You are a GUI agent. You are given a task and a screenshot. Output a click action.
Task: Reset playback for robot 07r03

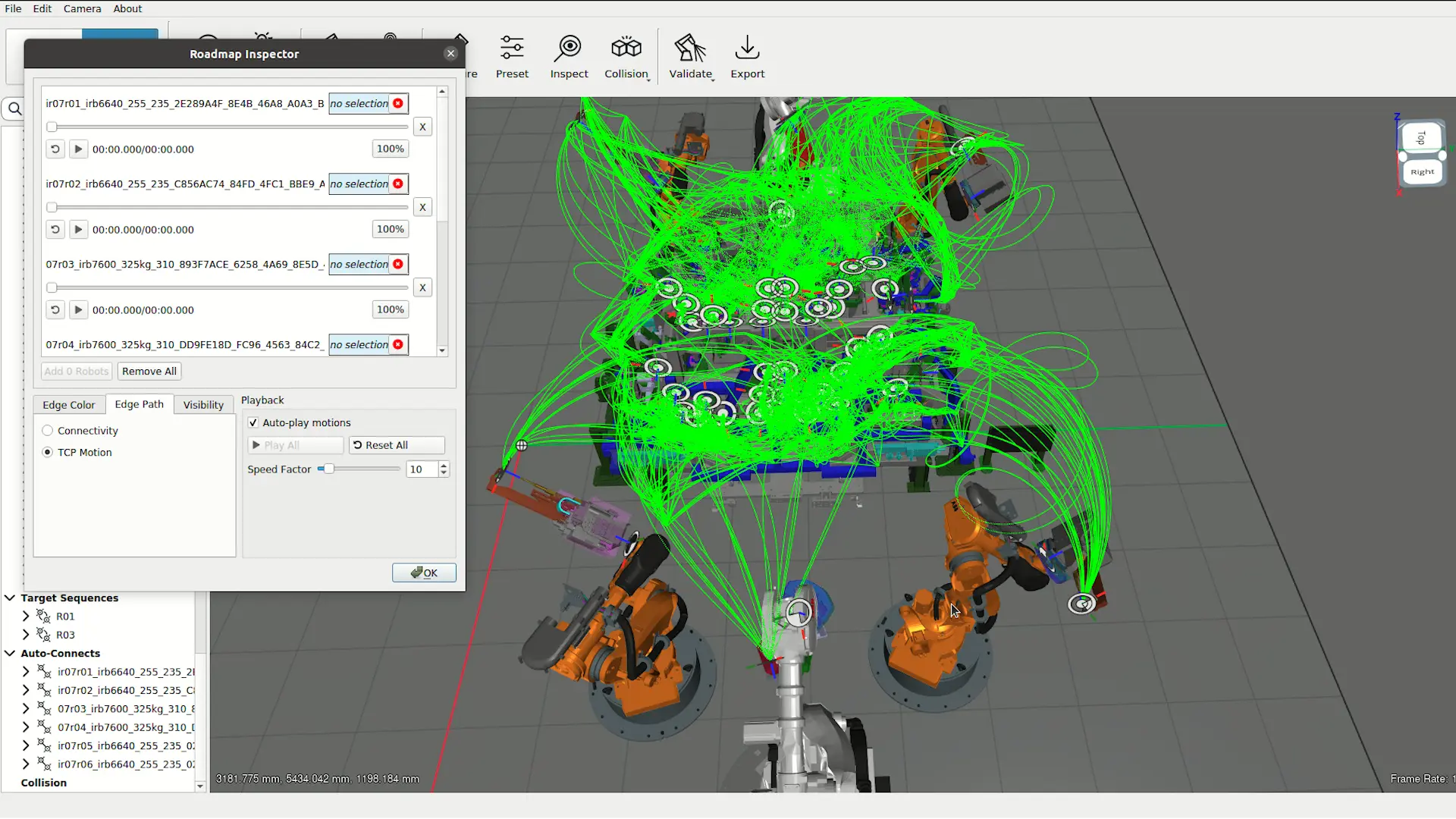[55, 310]
